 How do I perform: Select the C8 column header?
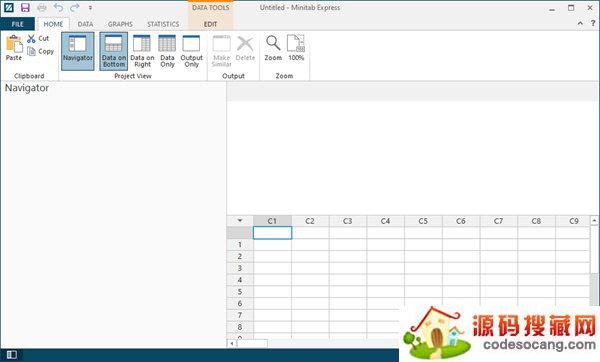click(x=536, y=221)
